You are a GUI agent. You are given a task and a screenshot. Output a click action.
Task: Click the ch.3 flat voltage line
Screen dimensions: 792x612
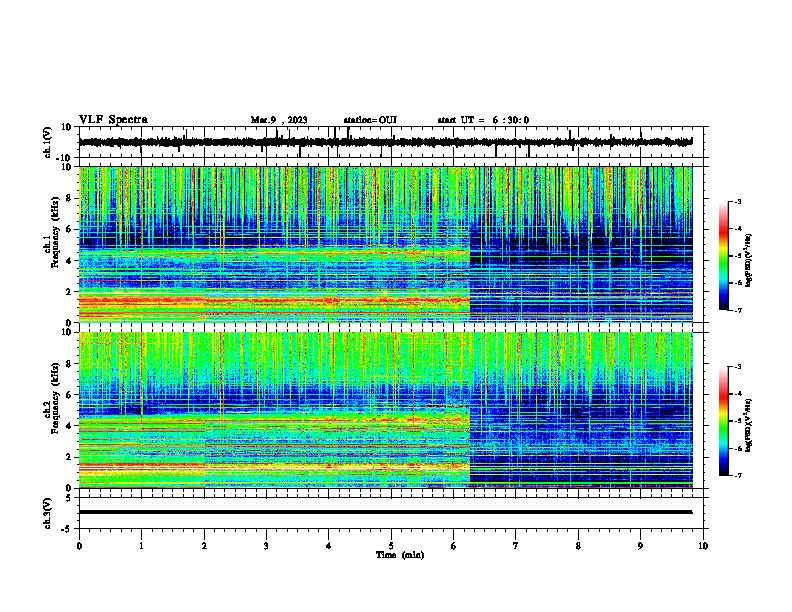tap(385, 512)
